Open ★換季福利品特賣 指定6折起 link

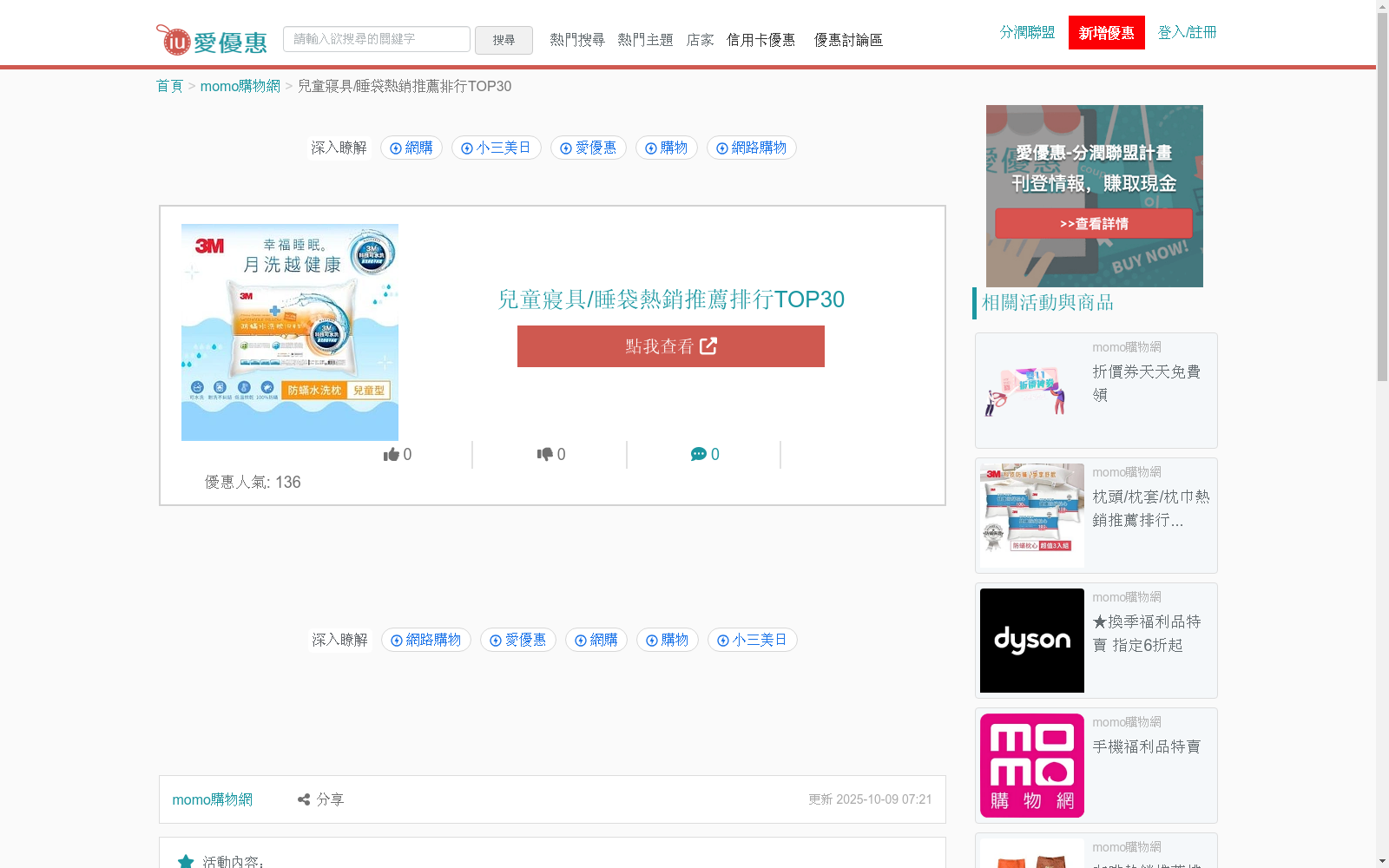pyautogui.click(x=1147, y=633)
